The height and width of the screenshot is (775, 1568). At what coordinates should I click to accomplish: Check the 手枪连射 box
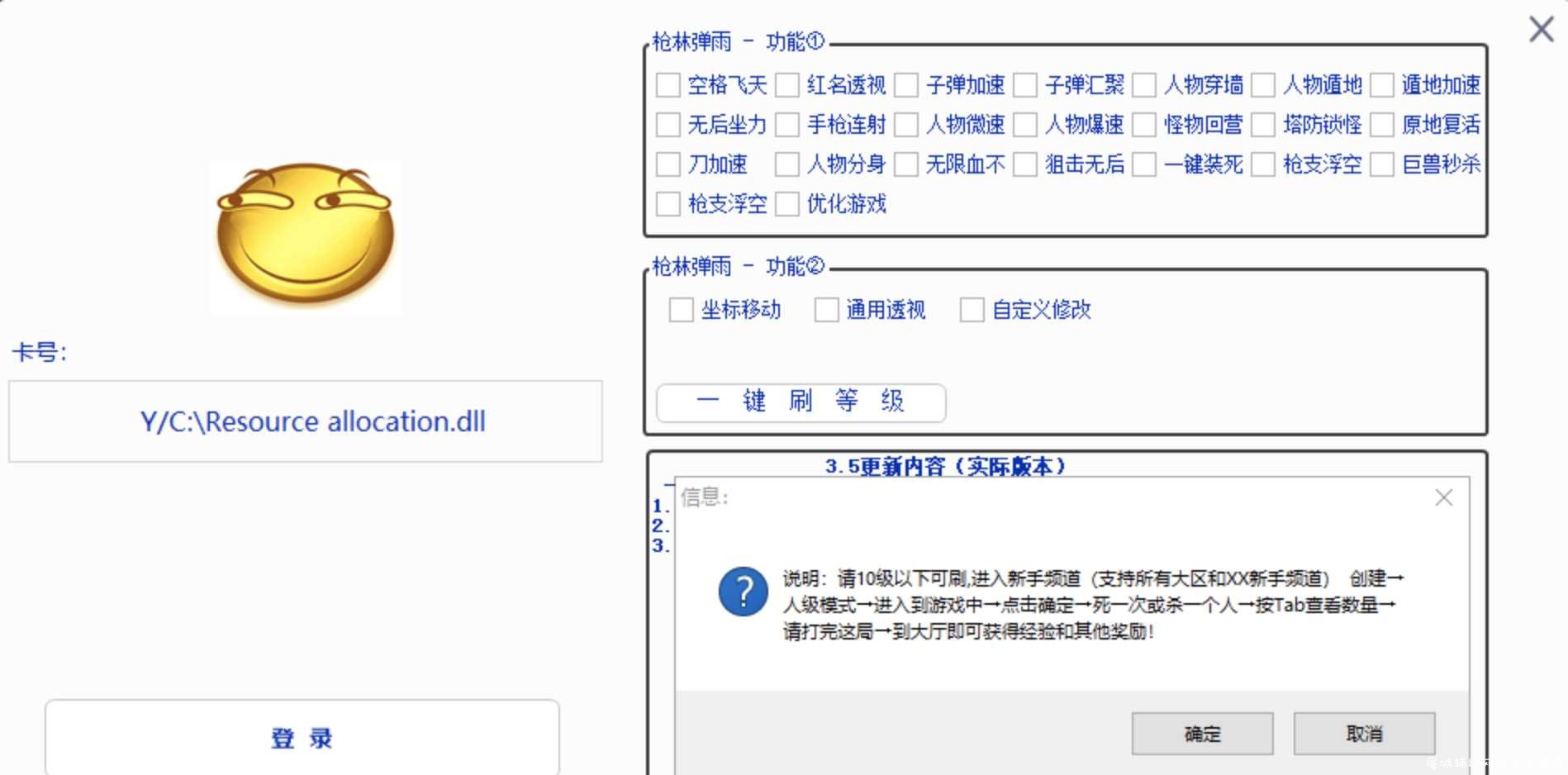point(786,125)
